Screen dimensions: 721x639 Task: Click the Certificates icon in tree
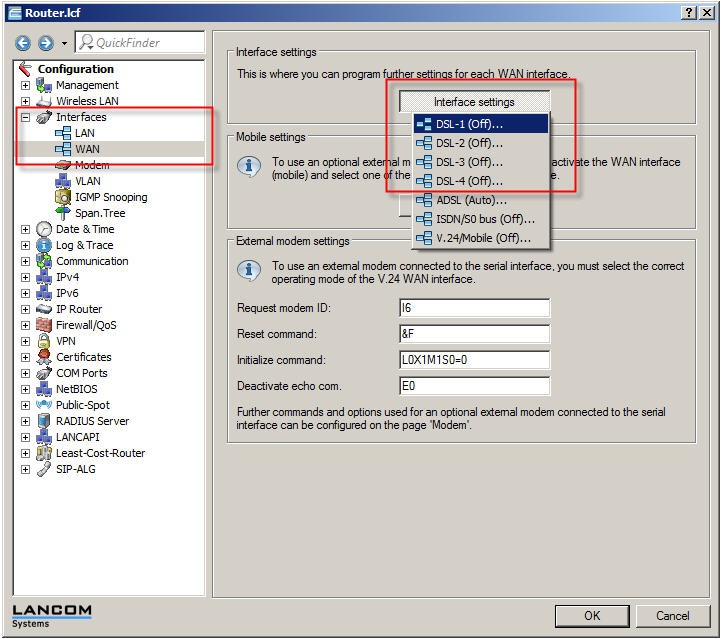pos(44,357)
